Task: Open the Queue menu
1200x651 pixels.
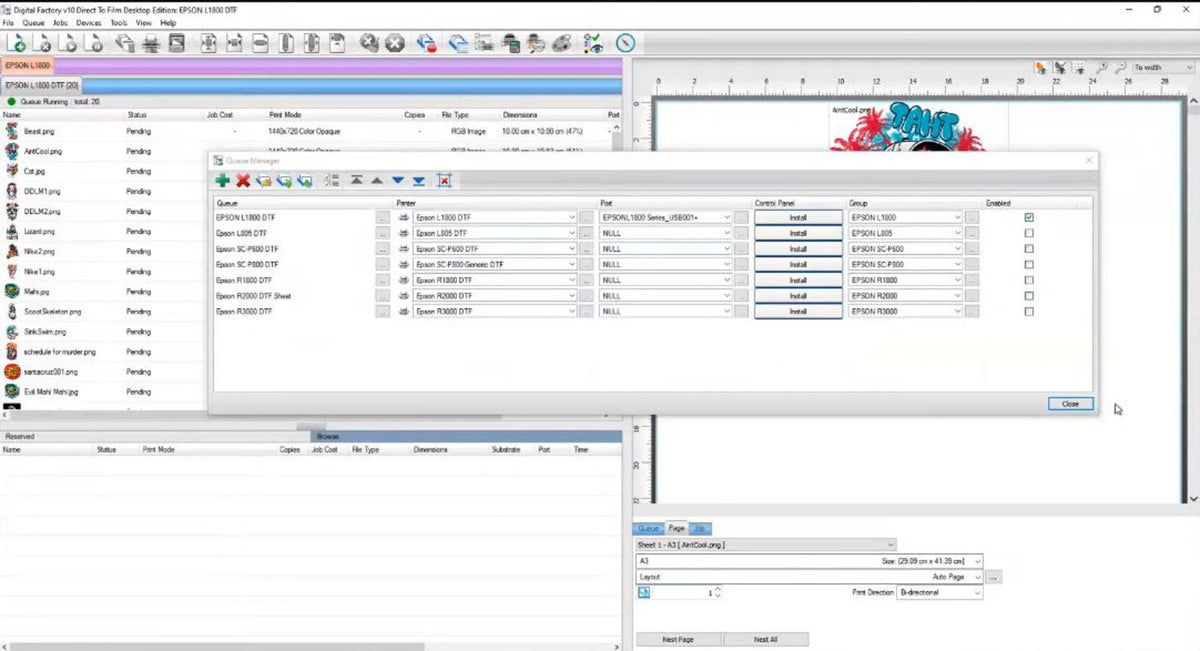Action: coord(33,22)
